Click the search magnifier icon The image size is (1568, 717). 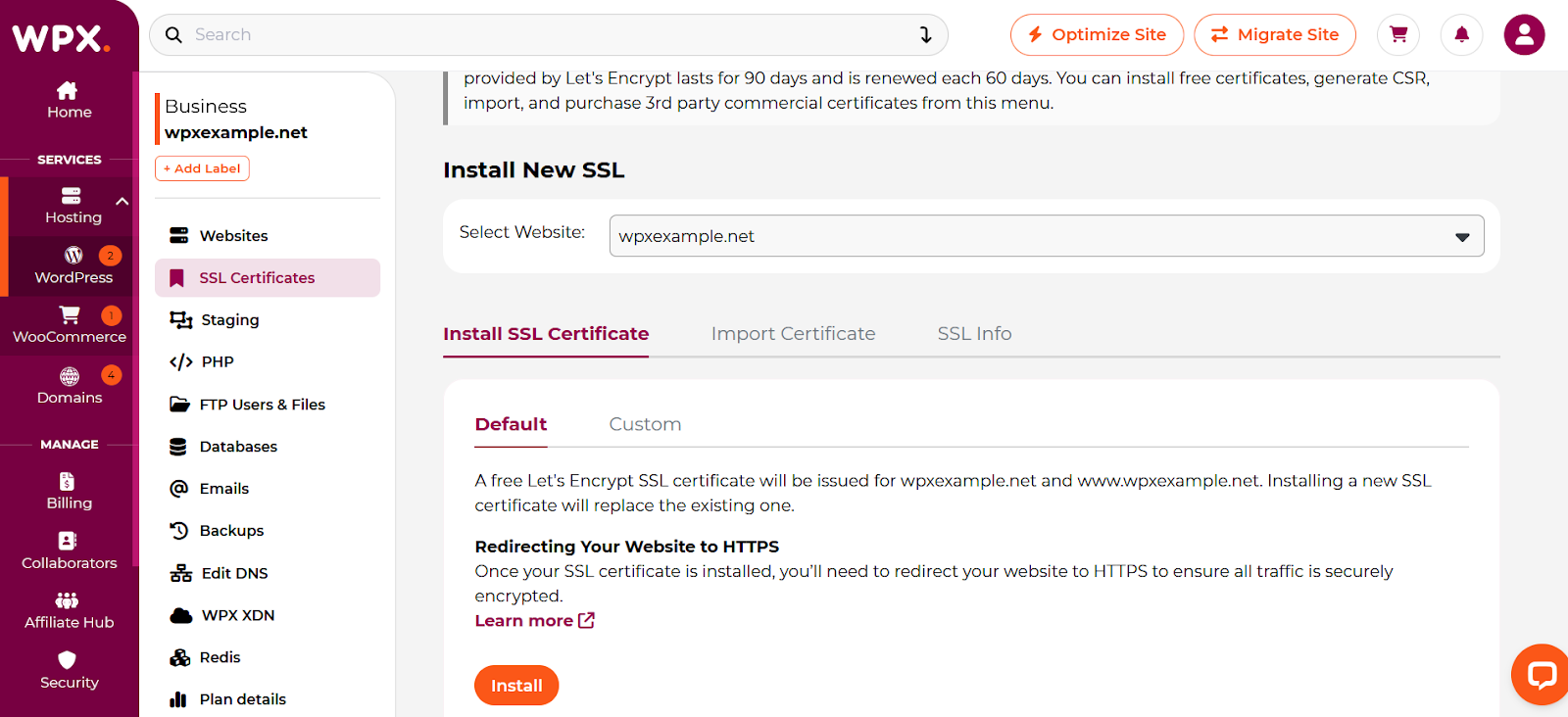tap(173, 35)
